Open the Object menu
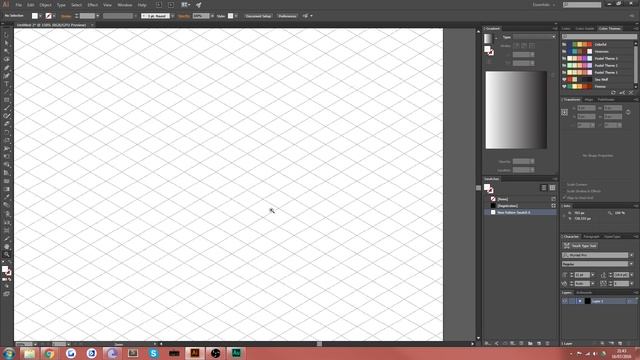Screen dimensions: 640x360 click(x=45, y=5)
